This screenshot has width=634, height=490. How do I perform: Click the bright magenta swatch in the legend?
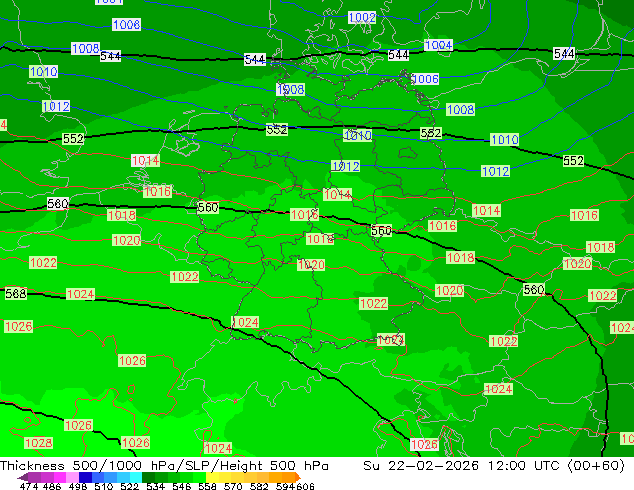tap(60, 477)
